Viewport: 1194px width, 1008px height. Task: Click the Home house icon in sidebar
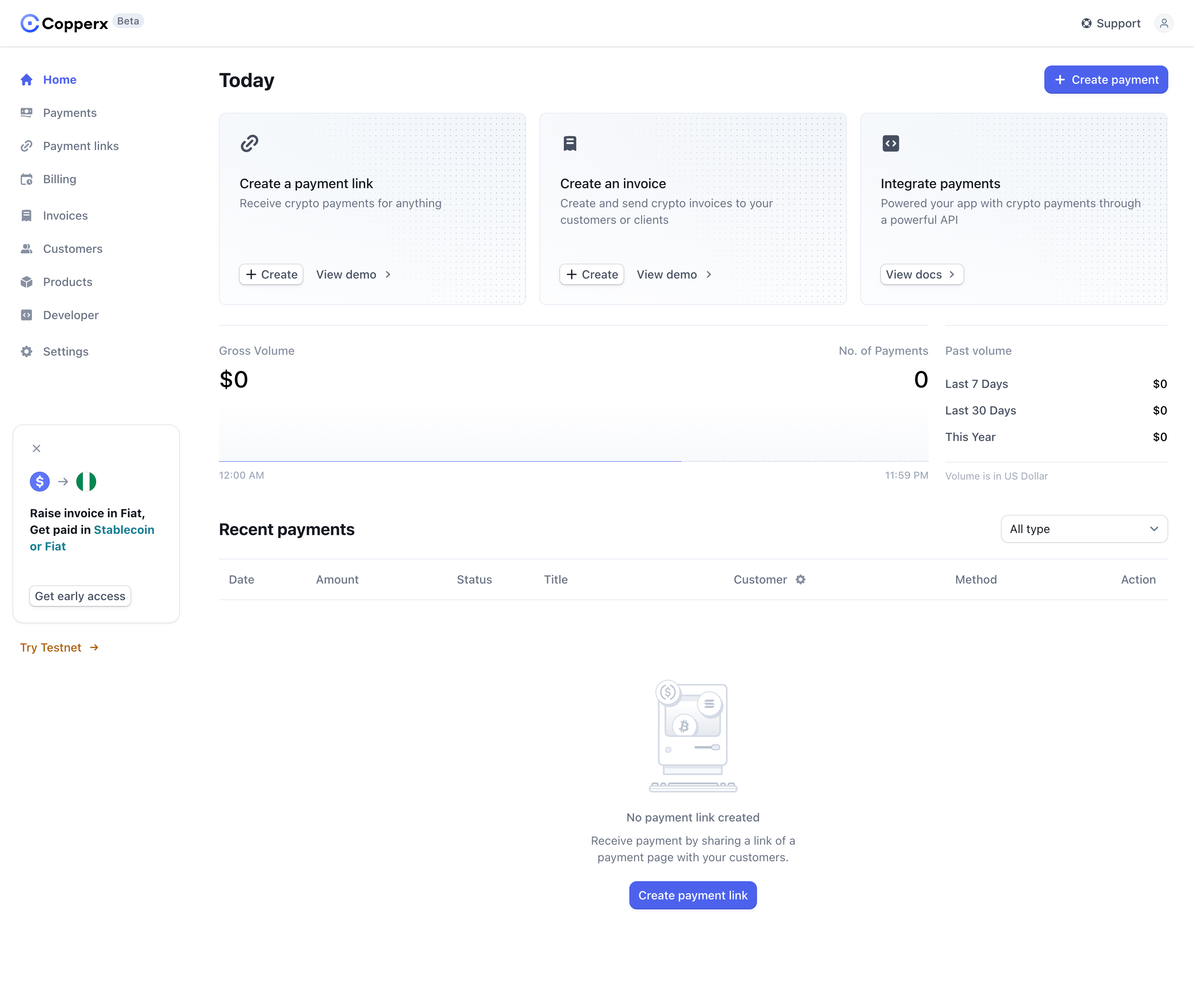pos(26,80)
